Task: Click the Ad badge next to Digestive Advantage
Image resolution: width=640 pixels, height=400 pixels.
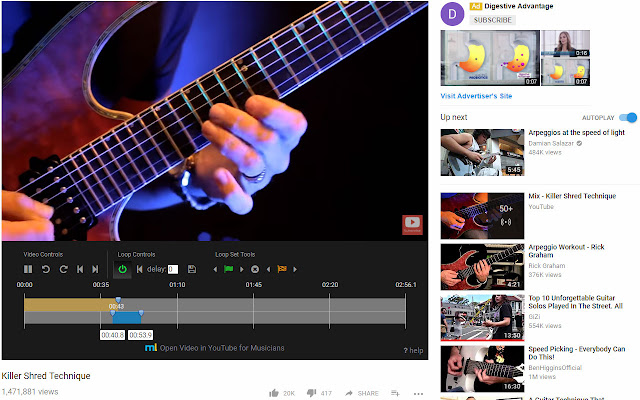Action: pyautogui.click(x=476, y=6)
